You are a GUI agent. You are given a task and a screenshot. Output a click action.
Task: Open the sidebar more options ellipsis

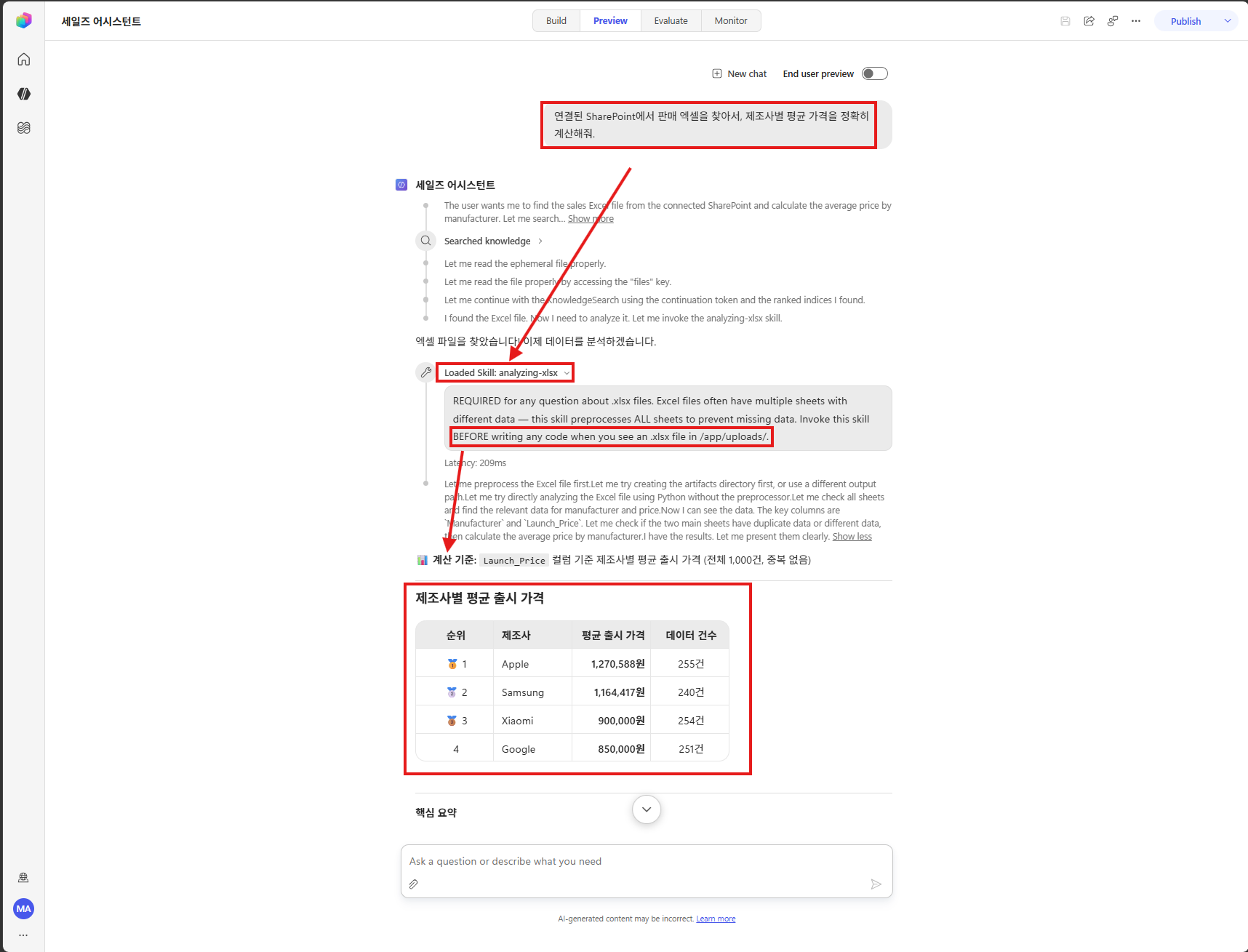tap(23, 935)
